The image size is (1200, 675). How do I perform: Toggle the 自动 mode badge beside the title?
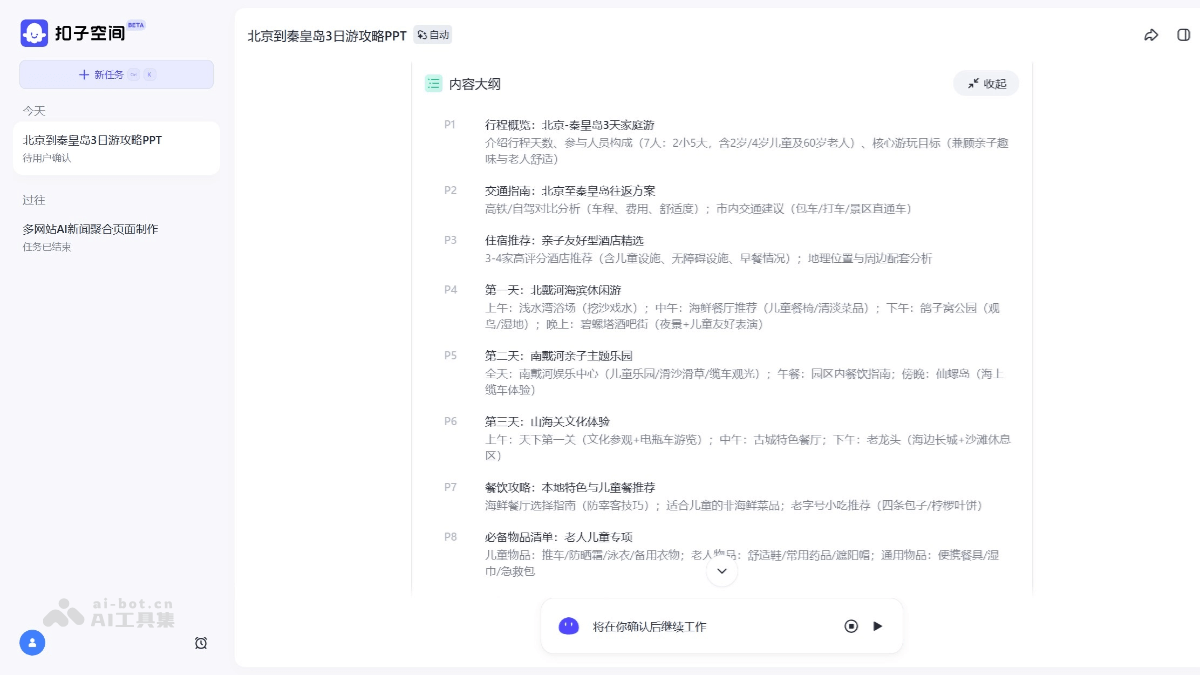[431, 34]
